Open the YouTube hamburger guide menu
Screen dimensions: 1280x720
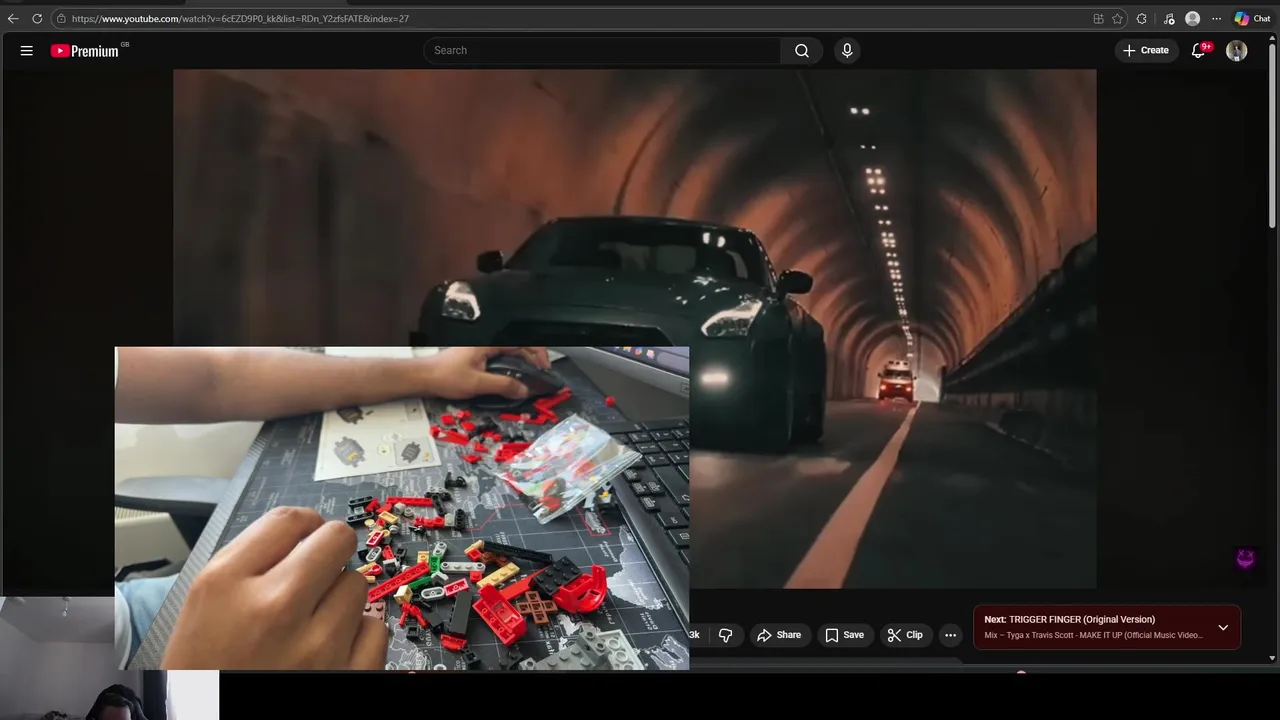pyautogui.click(x=27, y=50)
